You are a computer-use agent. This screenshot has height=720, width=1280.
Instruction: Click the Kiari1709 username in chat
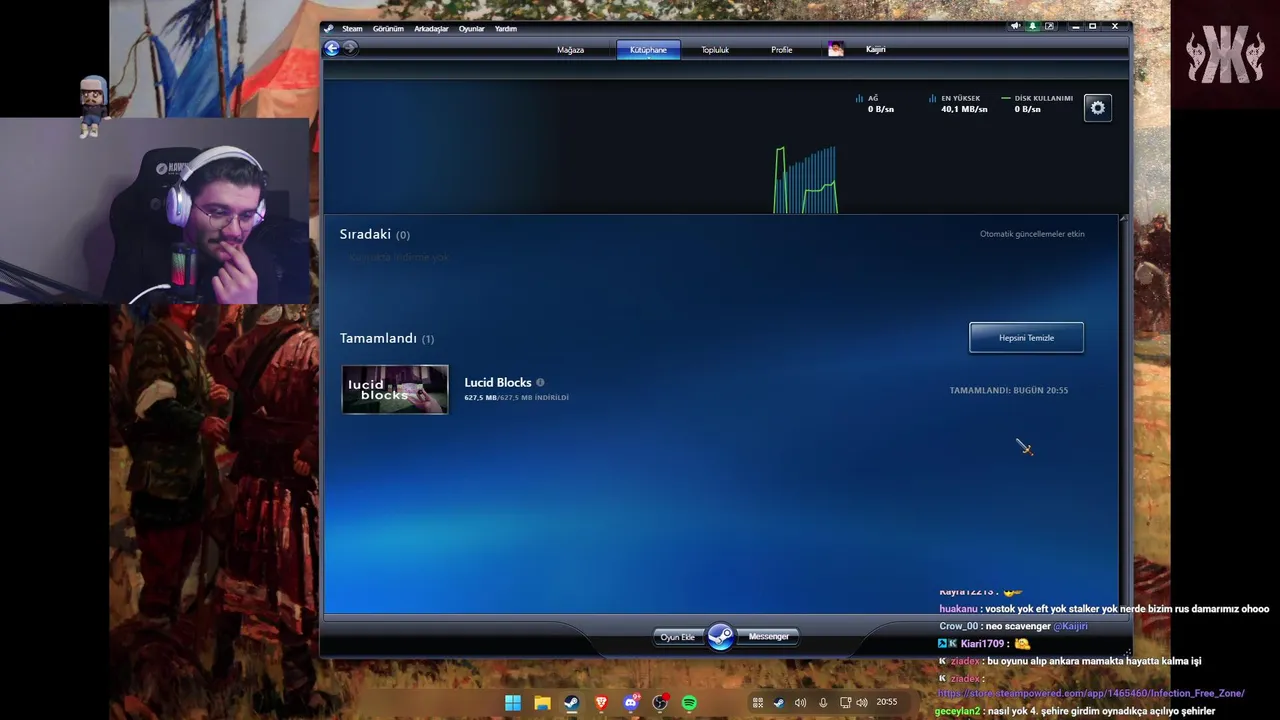tap(982, 644)
